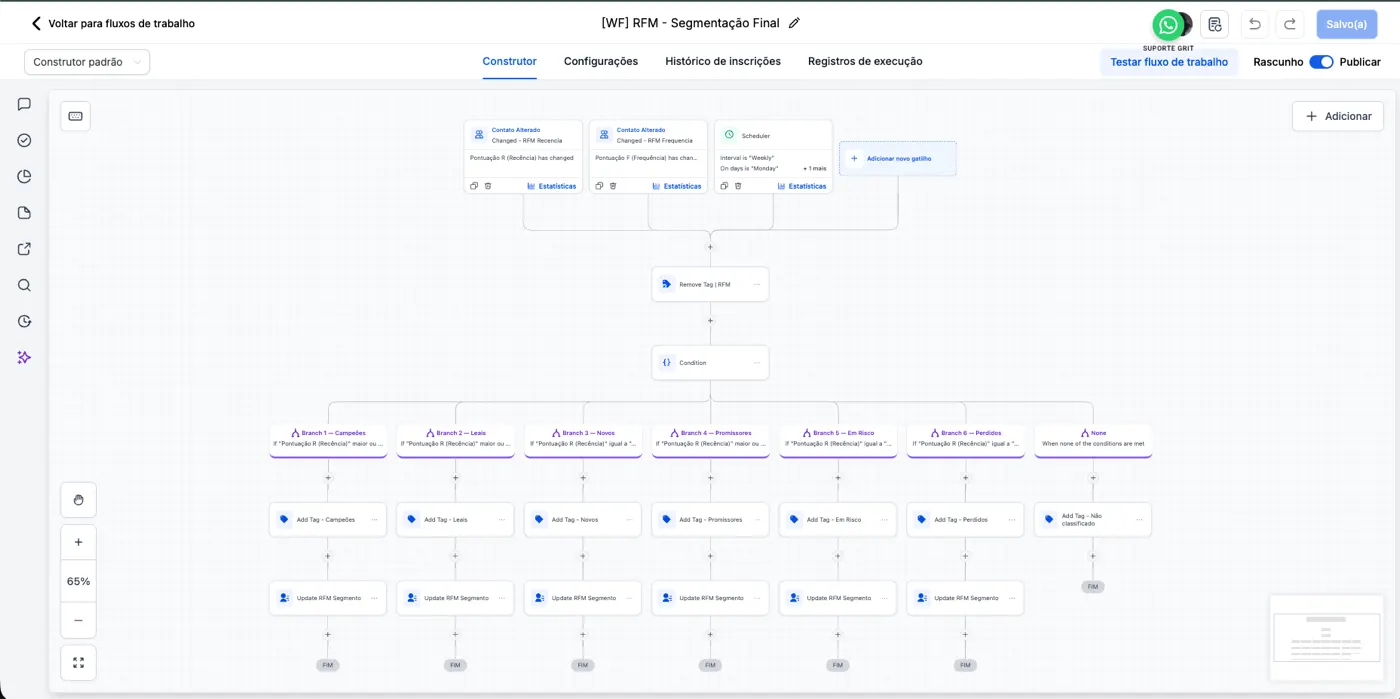1400x699 pixels.
Task: Select the Branch 5 — Em Risco node
Action: (x=838, y=439)
